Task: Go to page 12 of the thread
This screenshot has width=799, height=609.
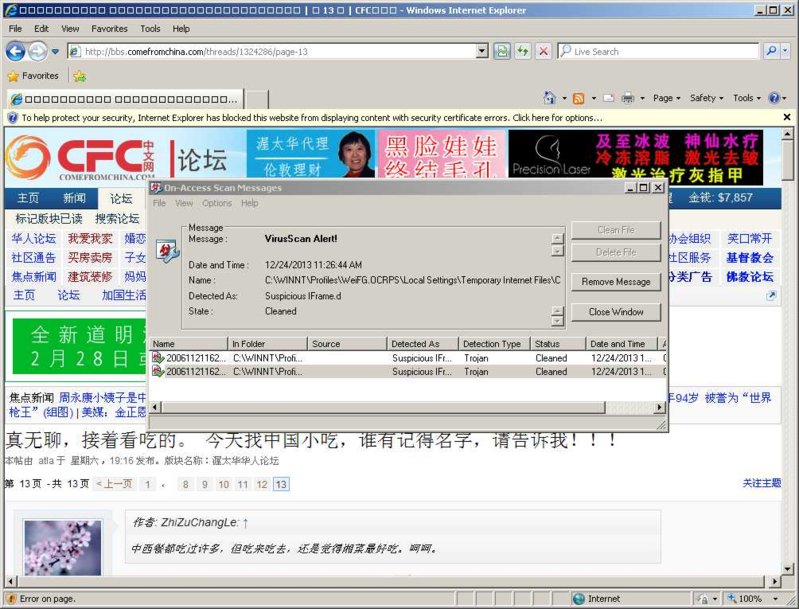Action: pyautogui.click(x=261, y=484)
